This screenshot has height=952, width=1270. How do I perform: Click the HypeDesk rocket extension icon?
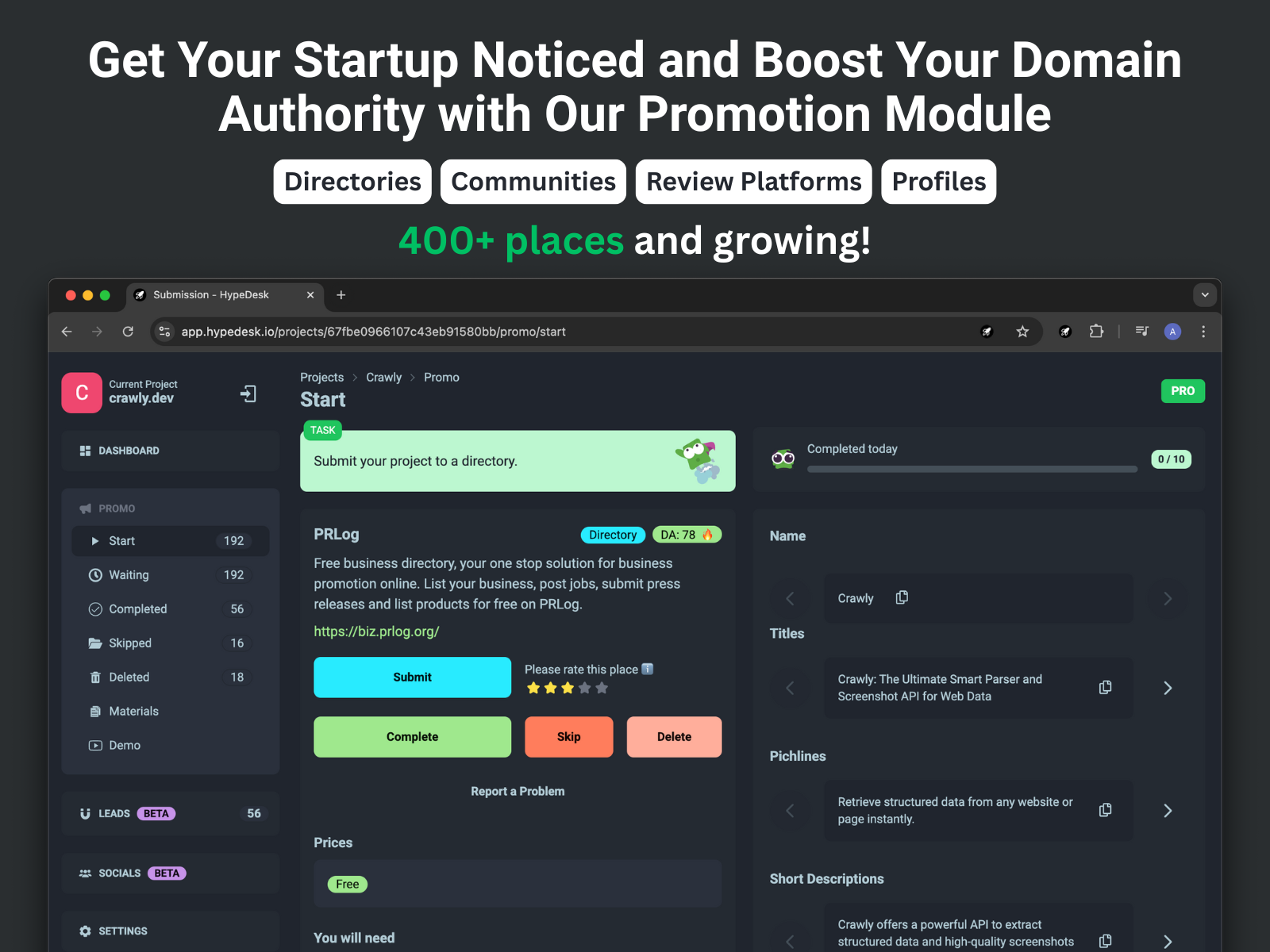1065,332
